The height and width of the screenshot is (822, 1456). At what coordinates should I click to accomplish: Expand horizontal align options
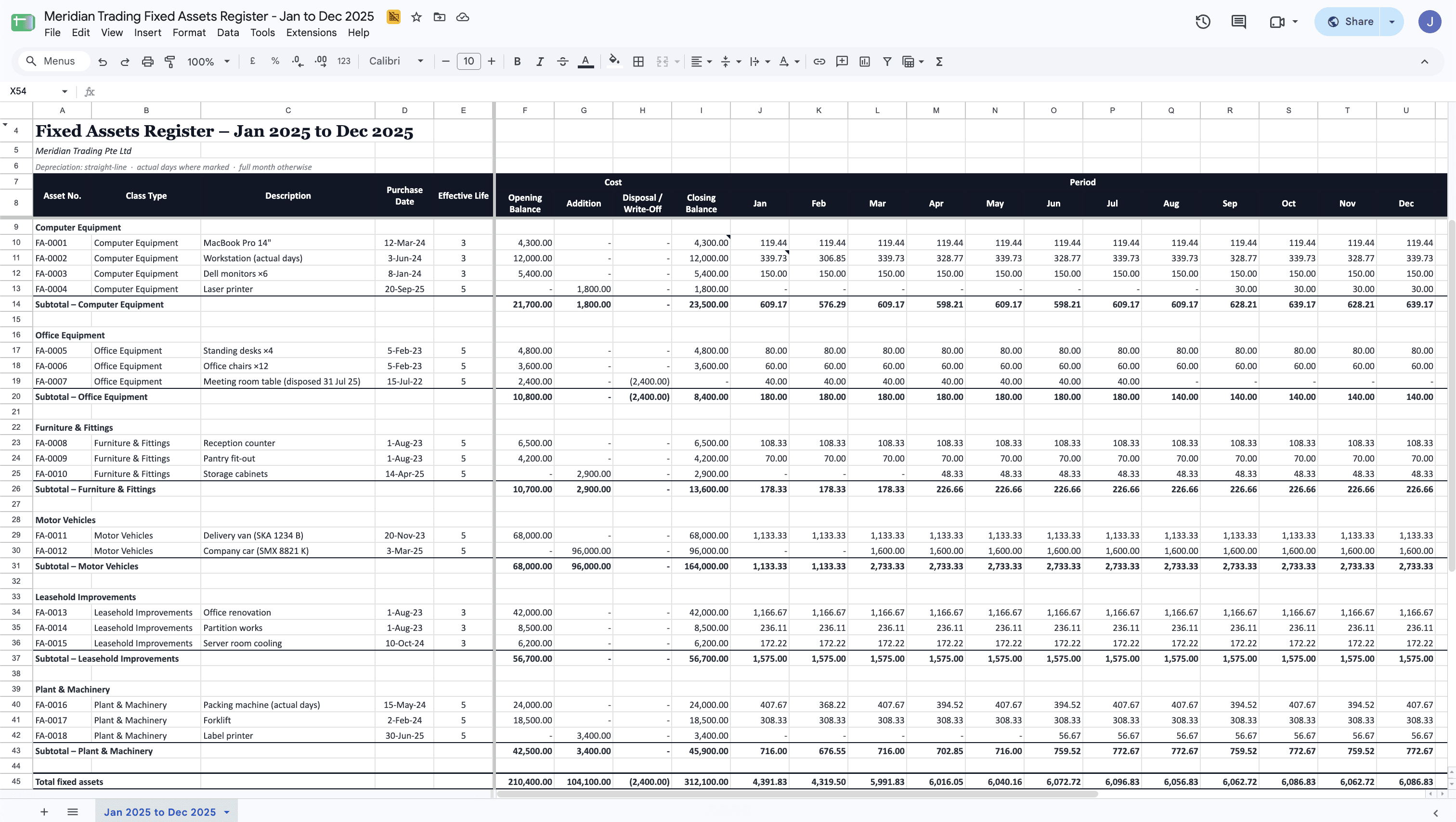click(709, 62)
